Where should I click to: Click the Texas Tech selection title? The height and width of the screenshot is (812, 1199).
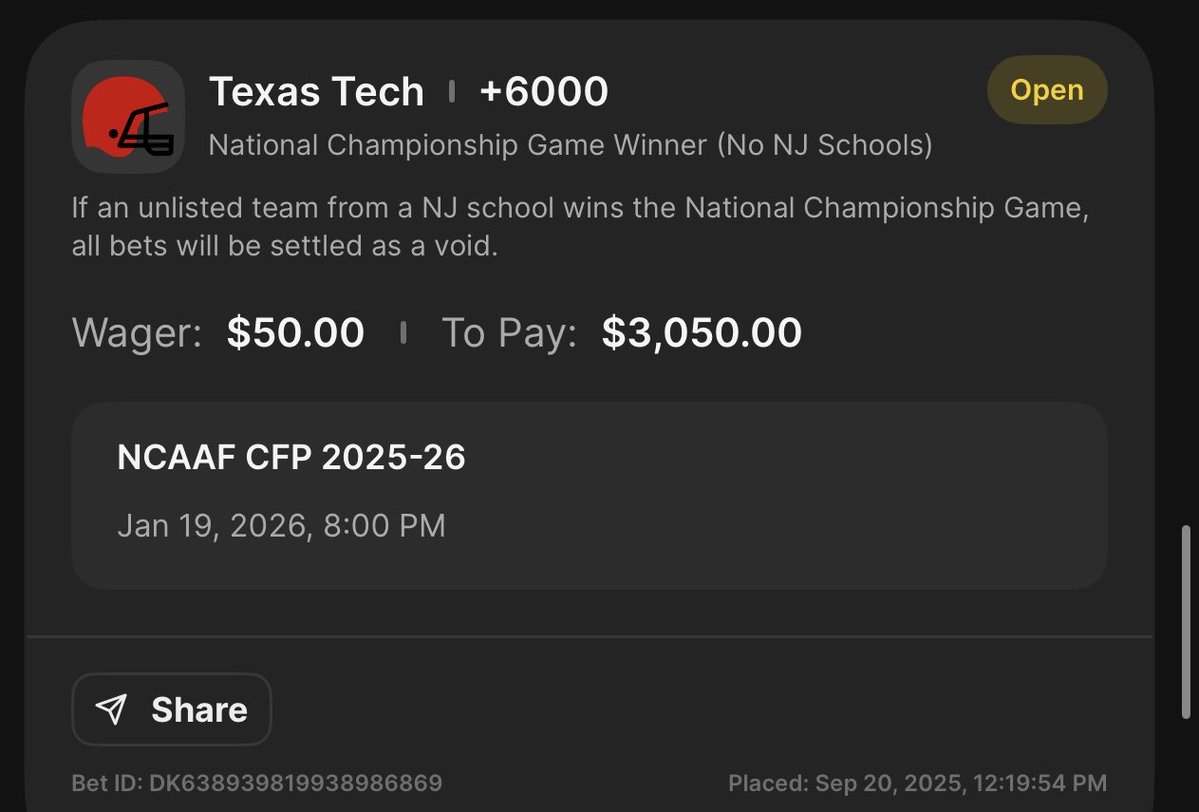click(317, 92)
